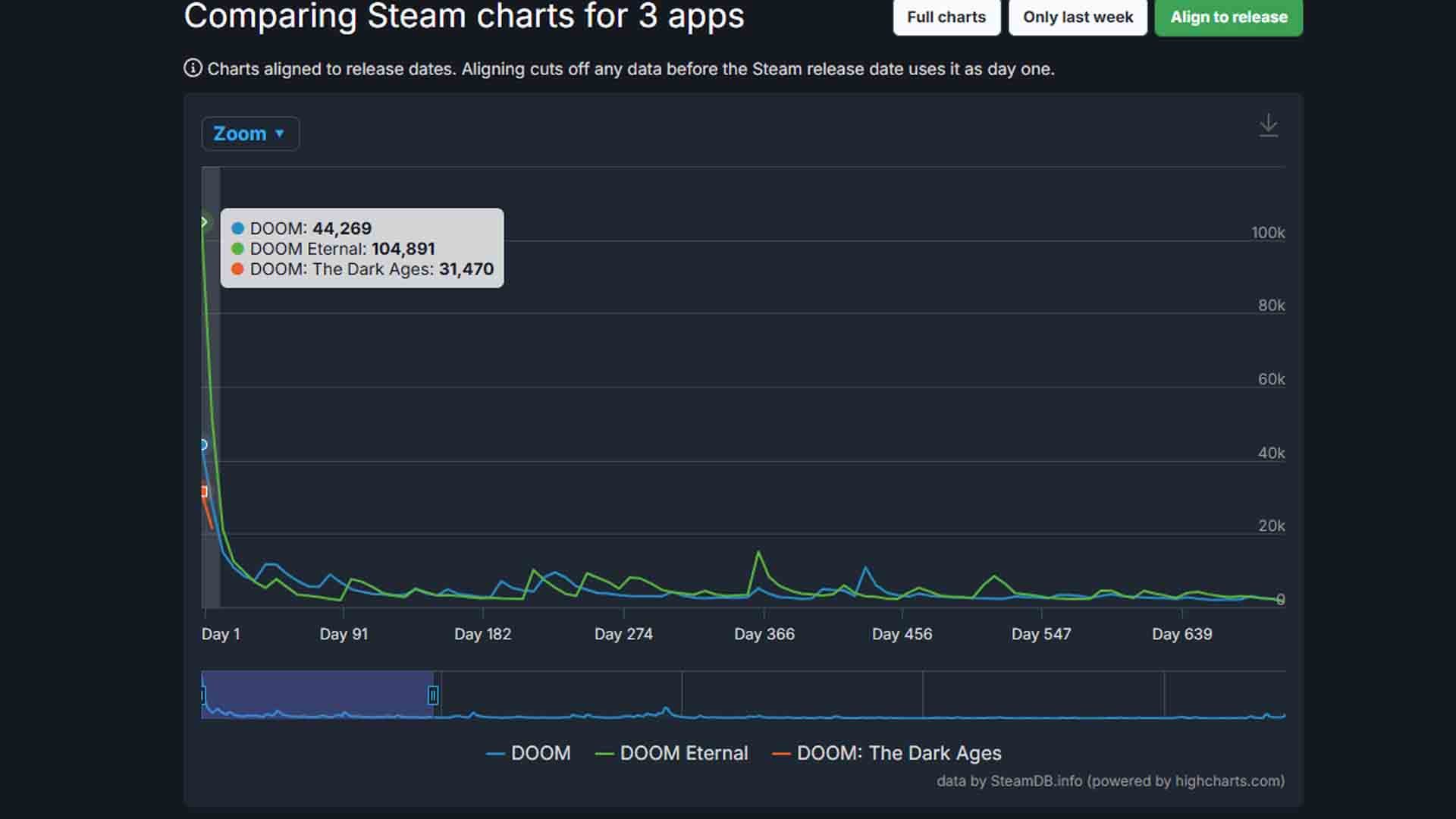The image size is (1456, 819).
Task: Click the Day 274 axis label
Action: [x=623, y=634]
